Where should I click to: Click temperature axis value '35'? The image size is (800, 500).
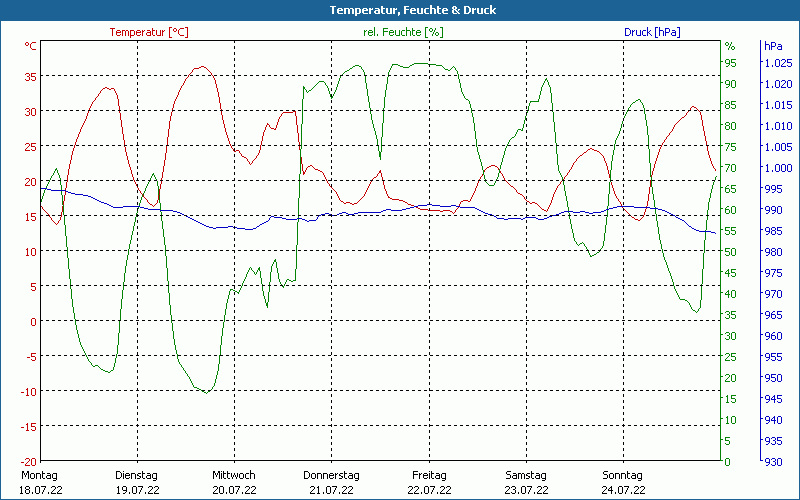31,77
